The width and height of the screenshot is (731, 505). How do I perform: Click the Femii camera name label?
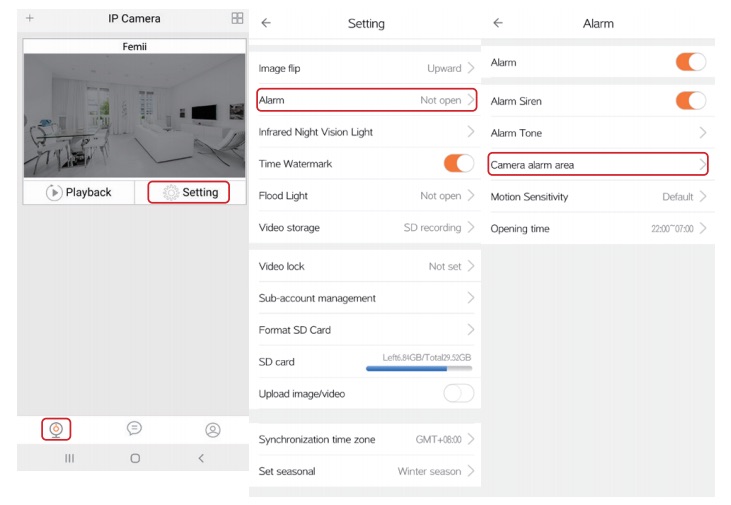coord(134,47)
